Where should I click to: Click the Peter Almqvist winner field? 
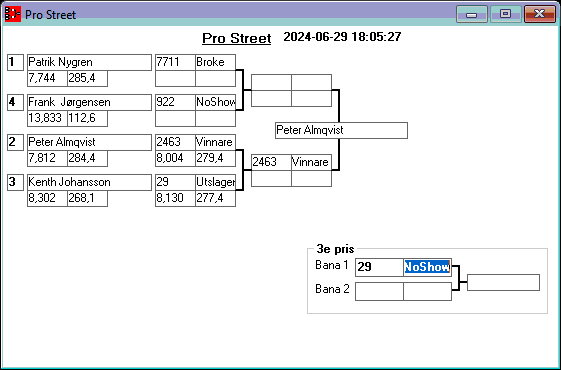[x=341, y=130]
